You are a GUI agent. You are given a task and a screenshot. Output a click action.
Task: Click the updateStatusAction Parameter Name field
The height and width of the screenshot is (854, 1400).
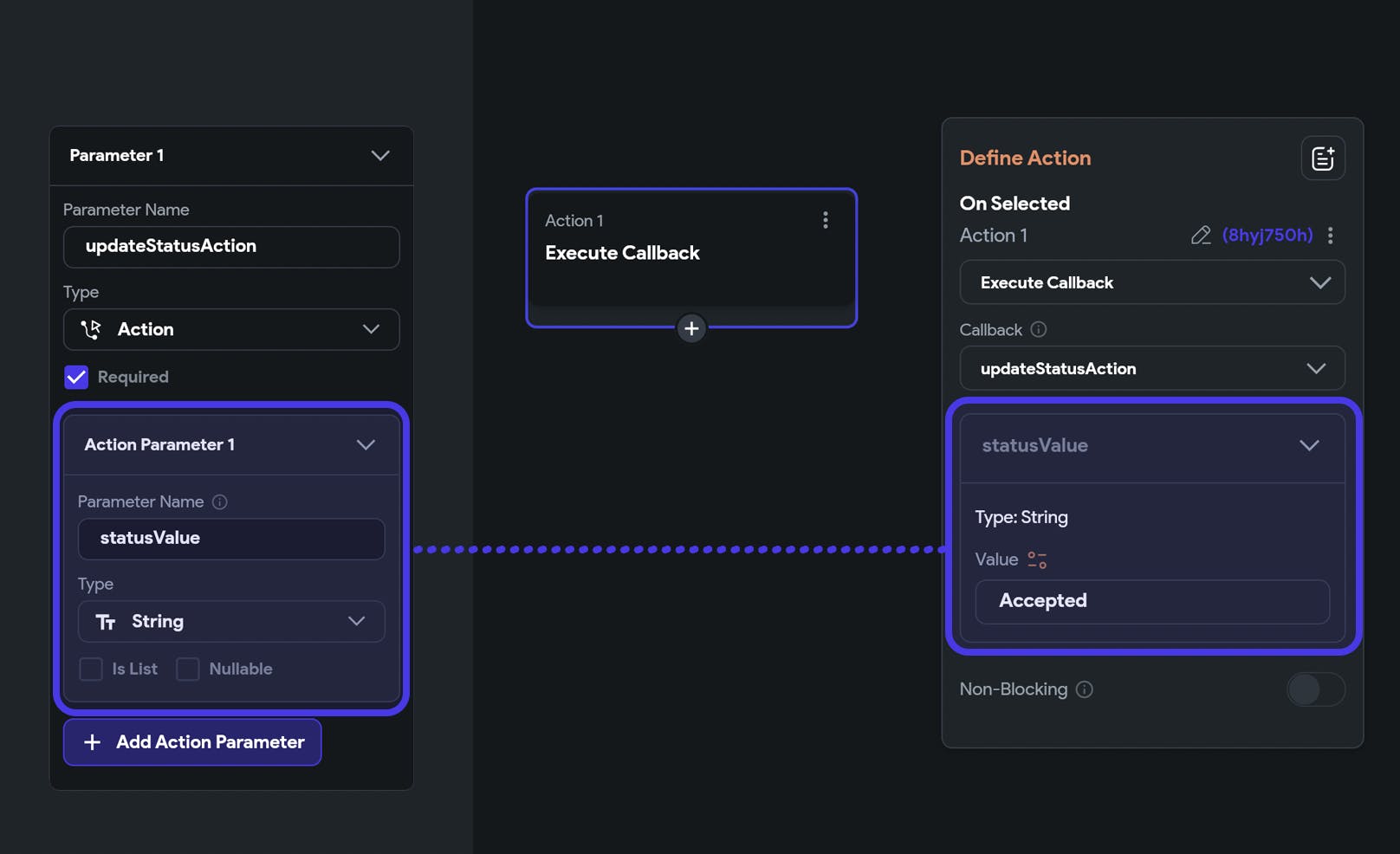pyautogui.click(x=231, y=247)
